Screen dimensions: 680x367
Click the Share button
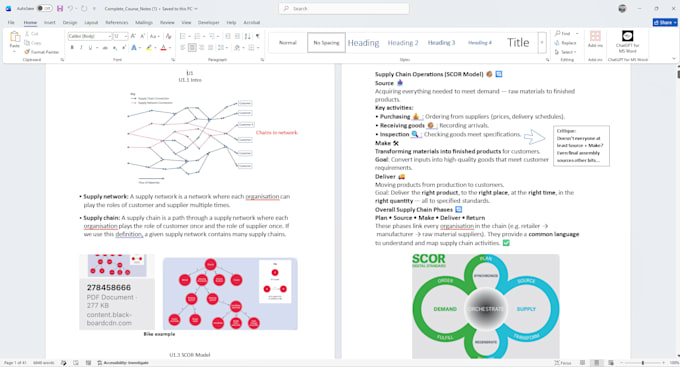point(665,22)
